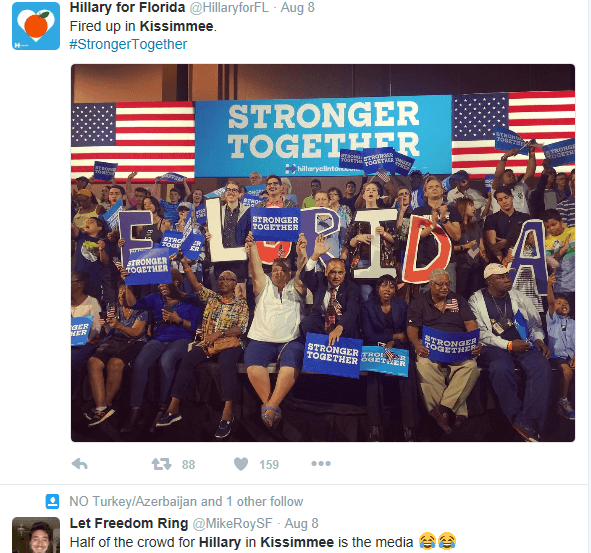Open the Aug 8 timestamp of the first tweet

297,8
